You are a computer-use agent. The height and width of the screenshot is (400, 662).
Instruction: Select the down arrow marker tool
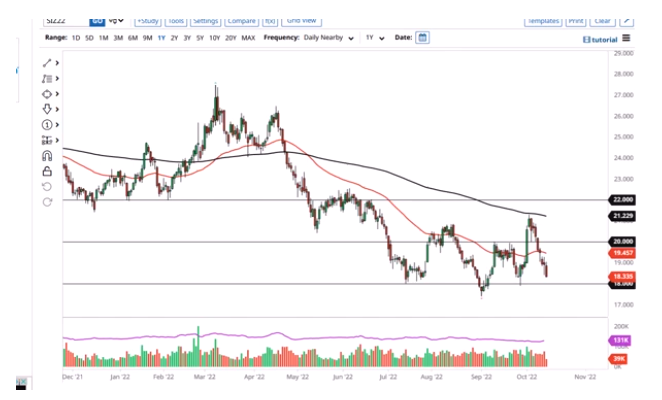click(x=47, y=109)
